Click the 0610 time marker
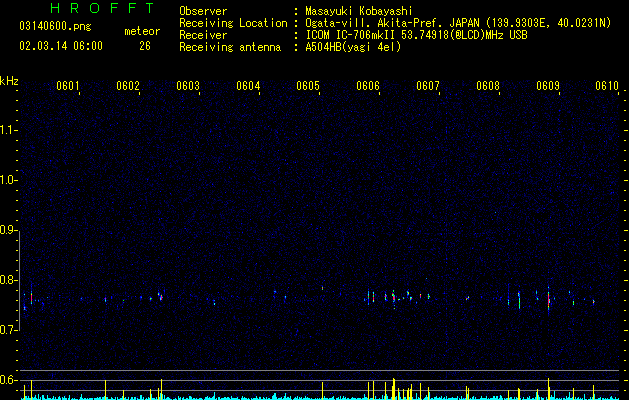Screen dimensions: 629x400 coord(607,86)
